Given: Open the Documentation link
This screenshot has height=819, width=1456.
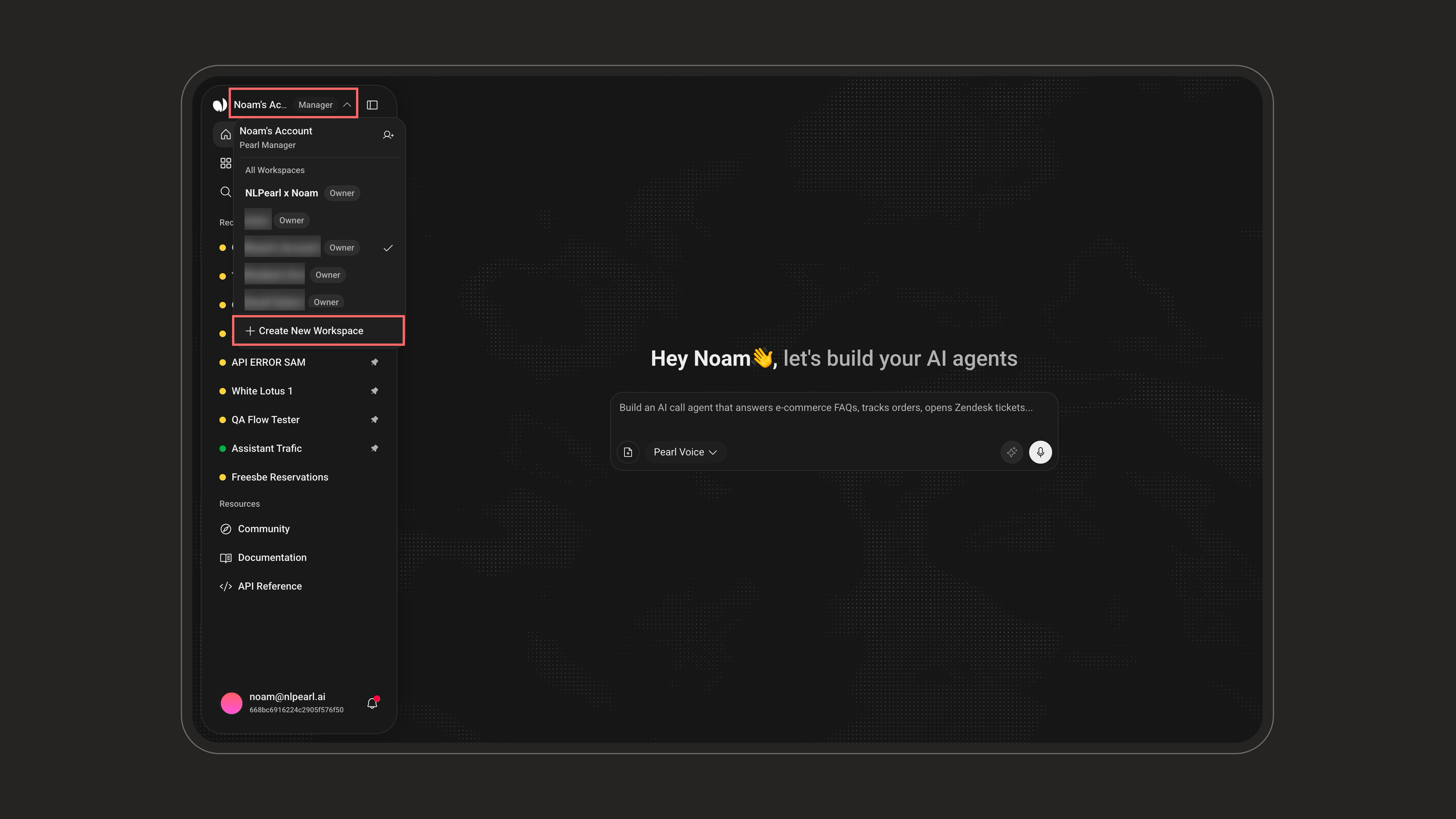Looking at the screenshot, I should [272, 558].
